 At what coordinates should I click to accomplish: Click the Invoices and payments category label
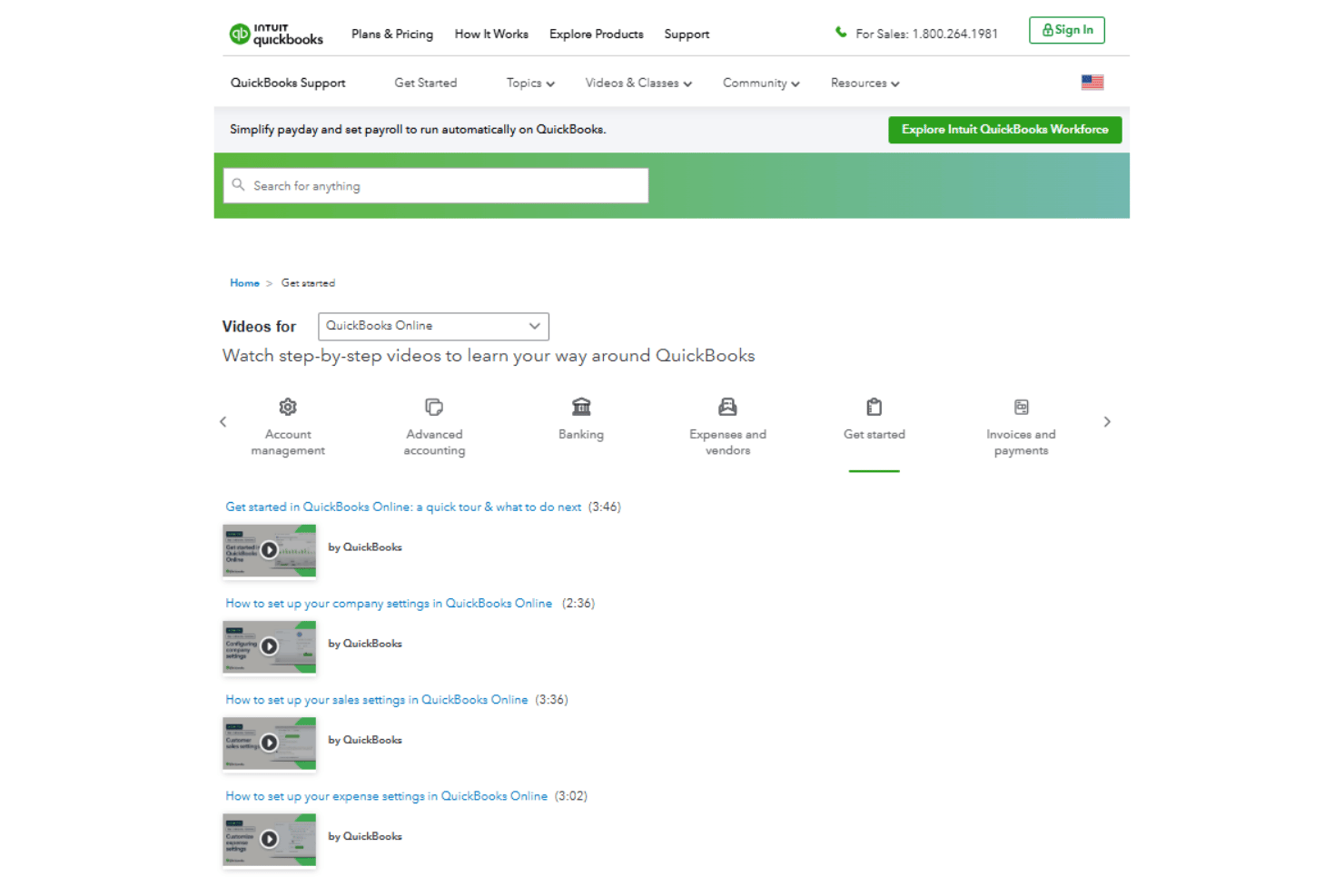[x=1021, y=443]
